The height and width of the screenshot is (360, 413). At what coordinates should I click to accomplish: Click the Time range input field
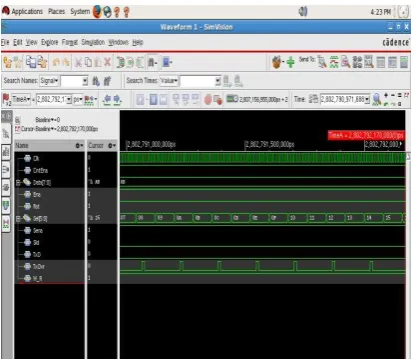pos(343,99)
